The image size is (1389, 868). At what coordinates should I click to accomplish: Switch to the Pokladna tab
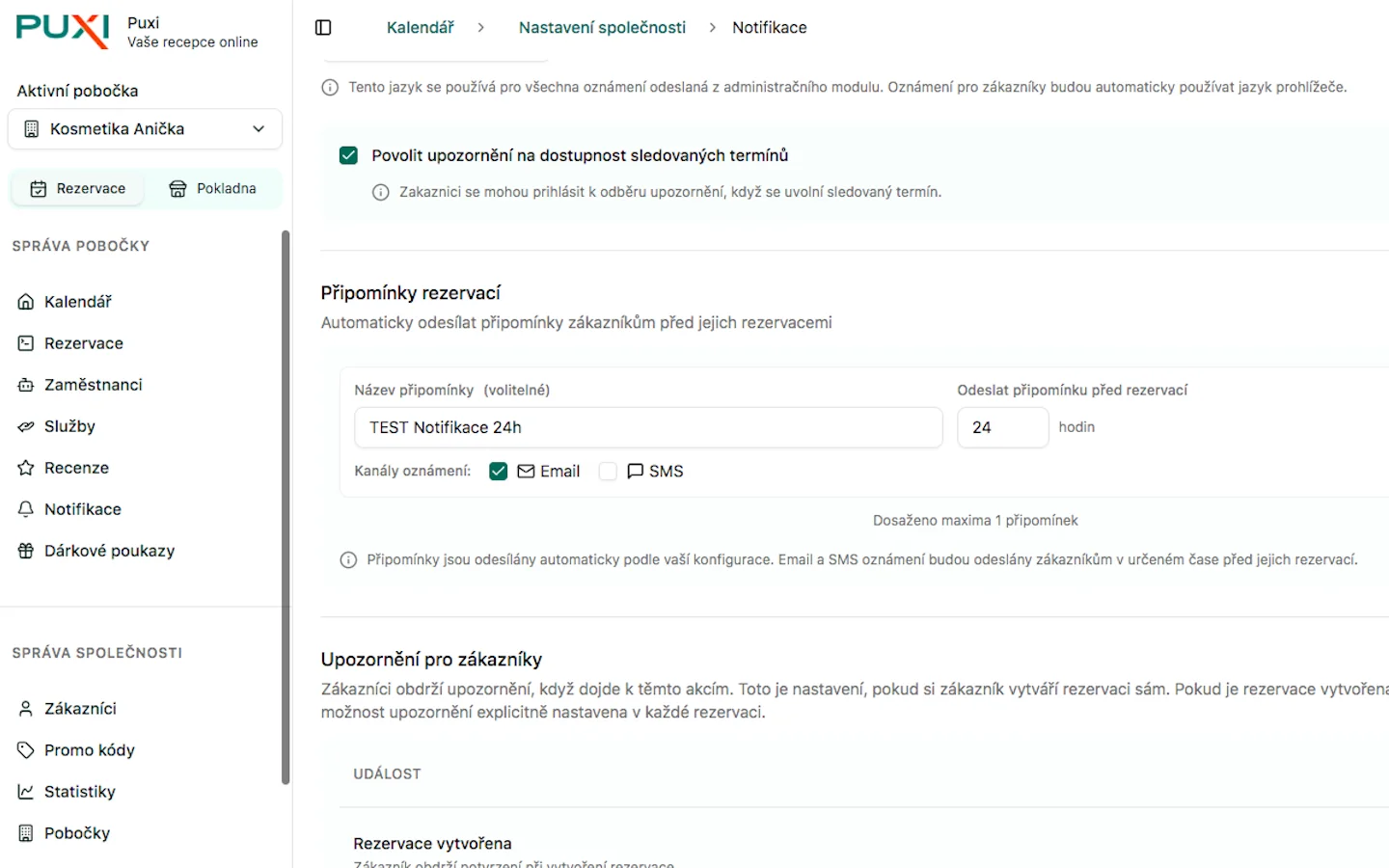tap(212, 189)
